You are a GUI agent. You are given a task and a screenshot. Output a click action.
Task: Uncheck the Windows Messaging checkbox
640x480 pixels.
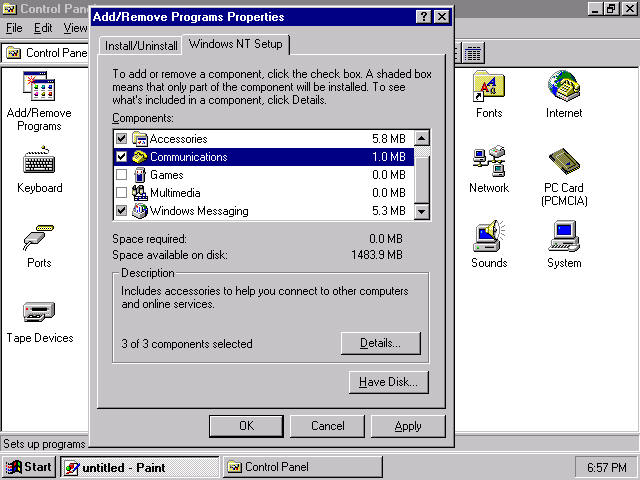point(121,211)
